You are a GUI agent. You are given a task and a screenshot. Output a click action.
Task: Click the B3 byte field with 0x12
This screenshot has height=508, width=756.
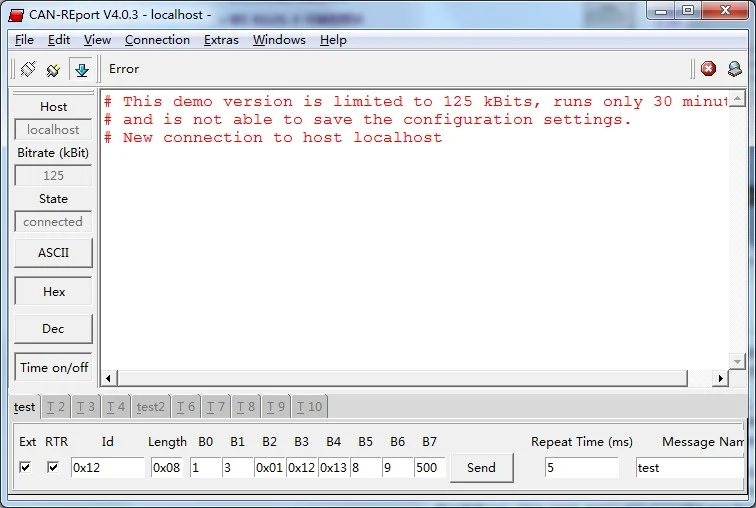coord(301,468)
